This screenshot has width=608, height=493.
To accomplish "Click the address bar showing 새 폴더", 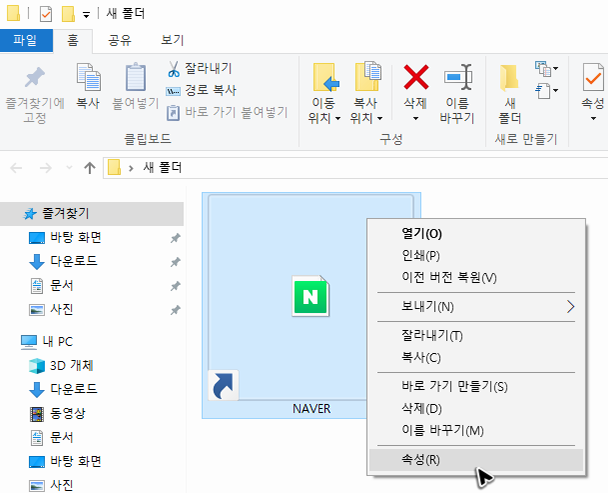I will (x=355, y=168).
